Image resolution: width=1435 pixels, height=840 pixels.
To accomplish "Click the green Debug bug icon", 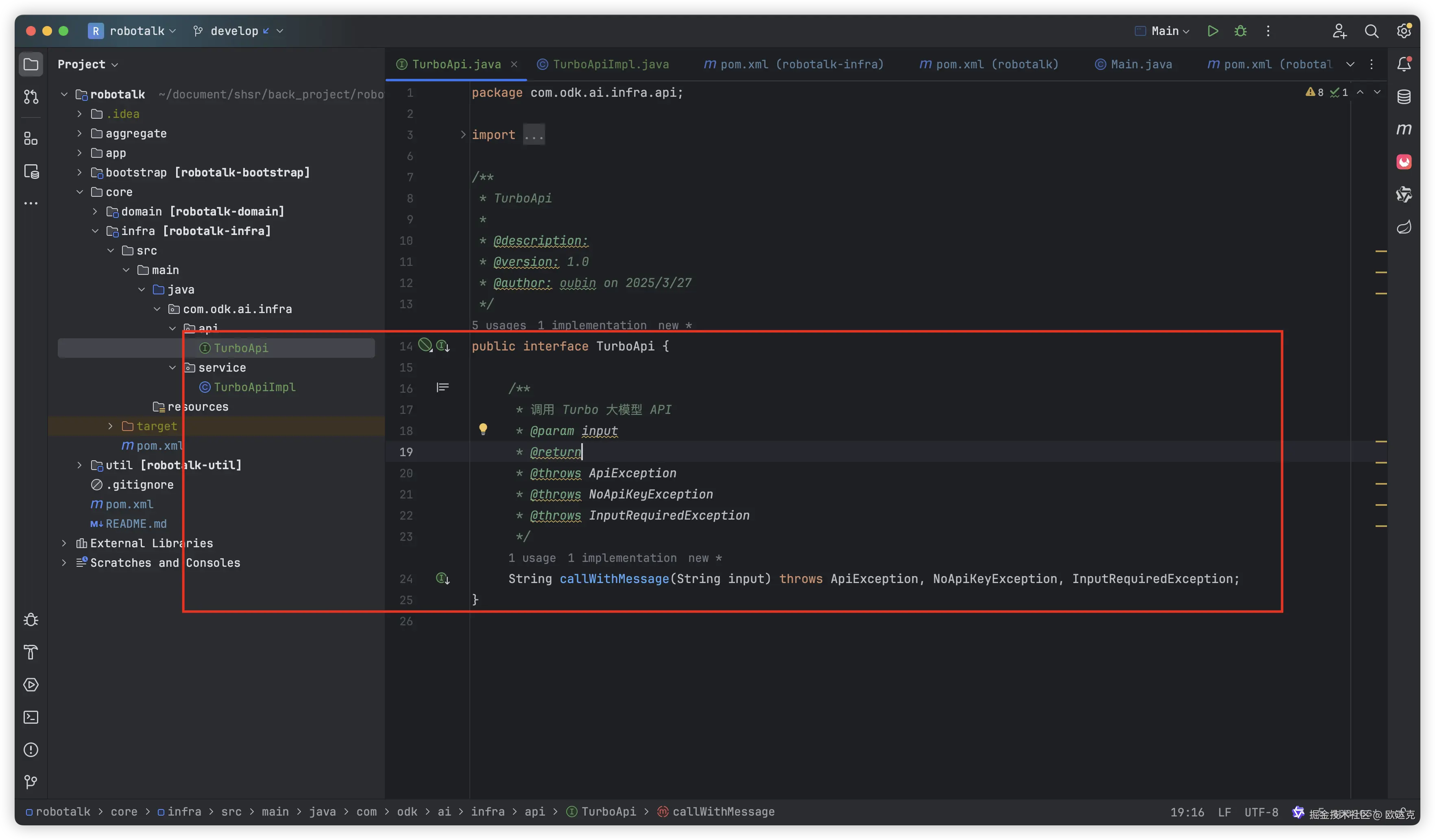I will (1240, 31).
